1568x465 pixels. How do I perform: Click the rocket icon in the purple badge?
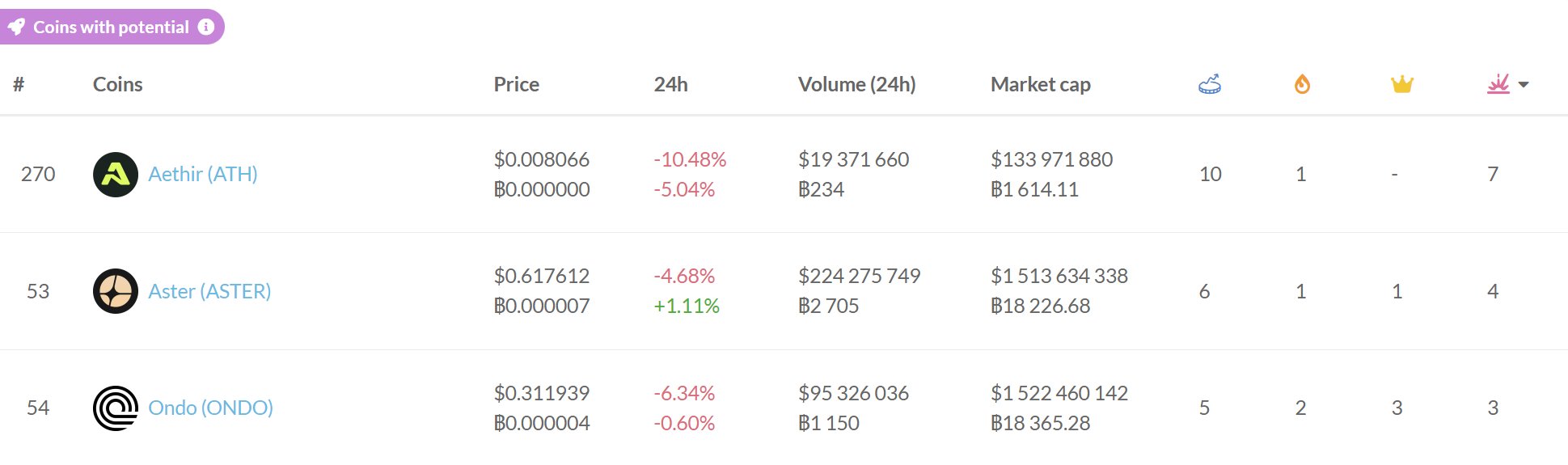point(17,27)
